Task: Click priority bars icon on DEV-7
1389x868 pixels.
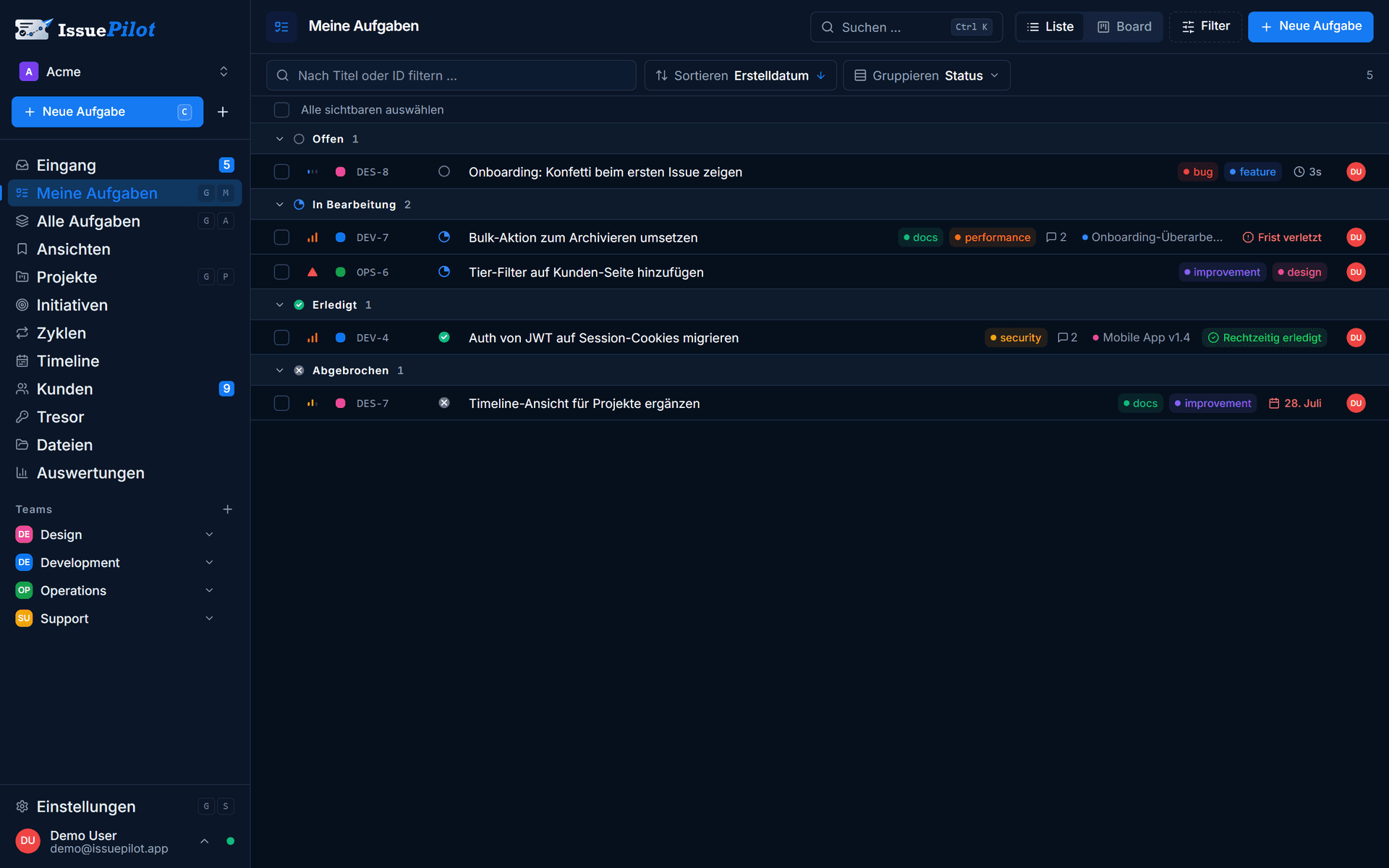Action: pos(313,237)
